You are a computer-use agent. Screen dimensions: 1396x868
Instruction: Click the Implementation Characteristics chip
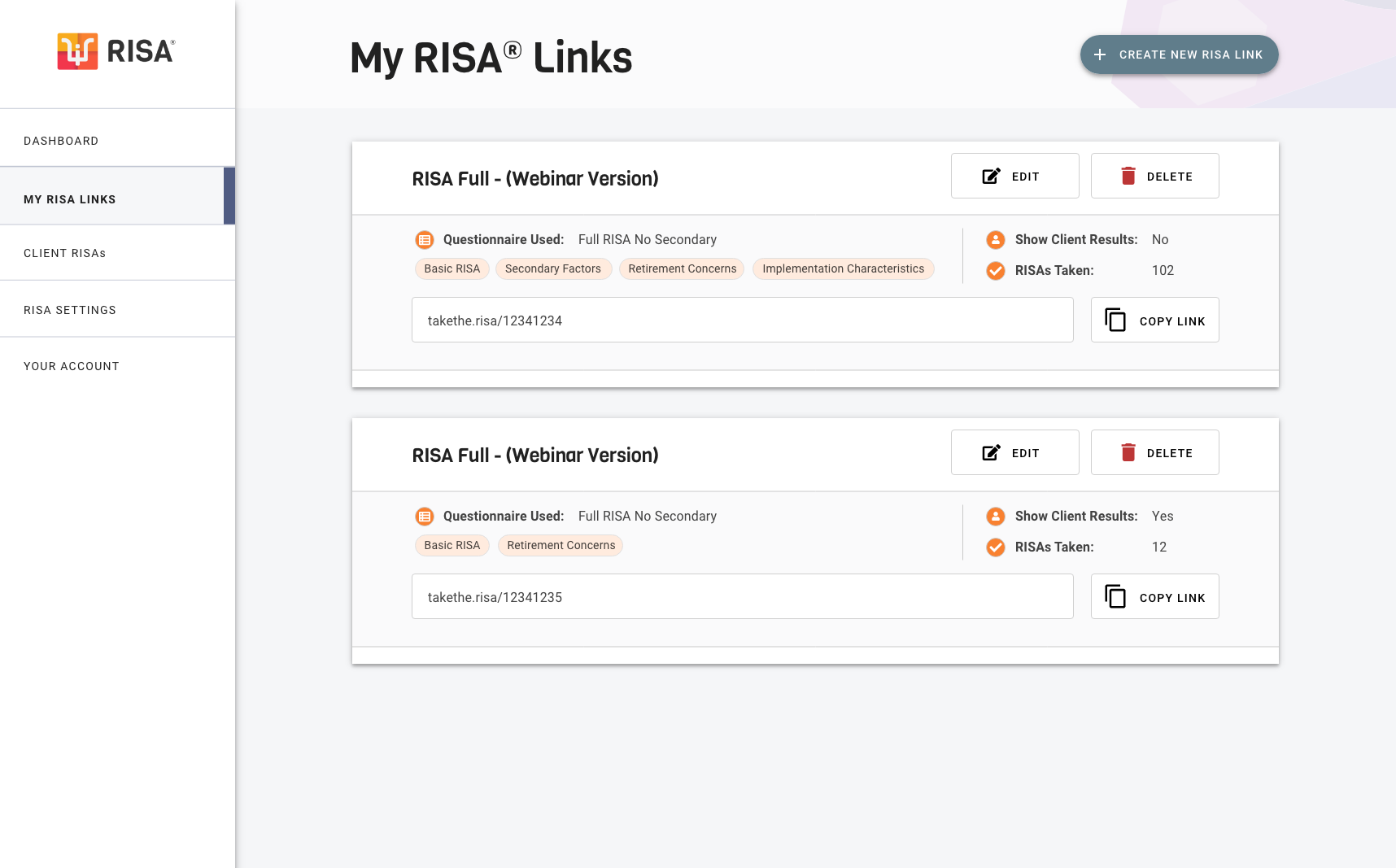[x=844, y=268]
